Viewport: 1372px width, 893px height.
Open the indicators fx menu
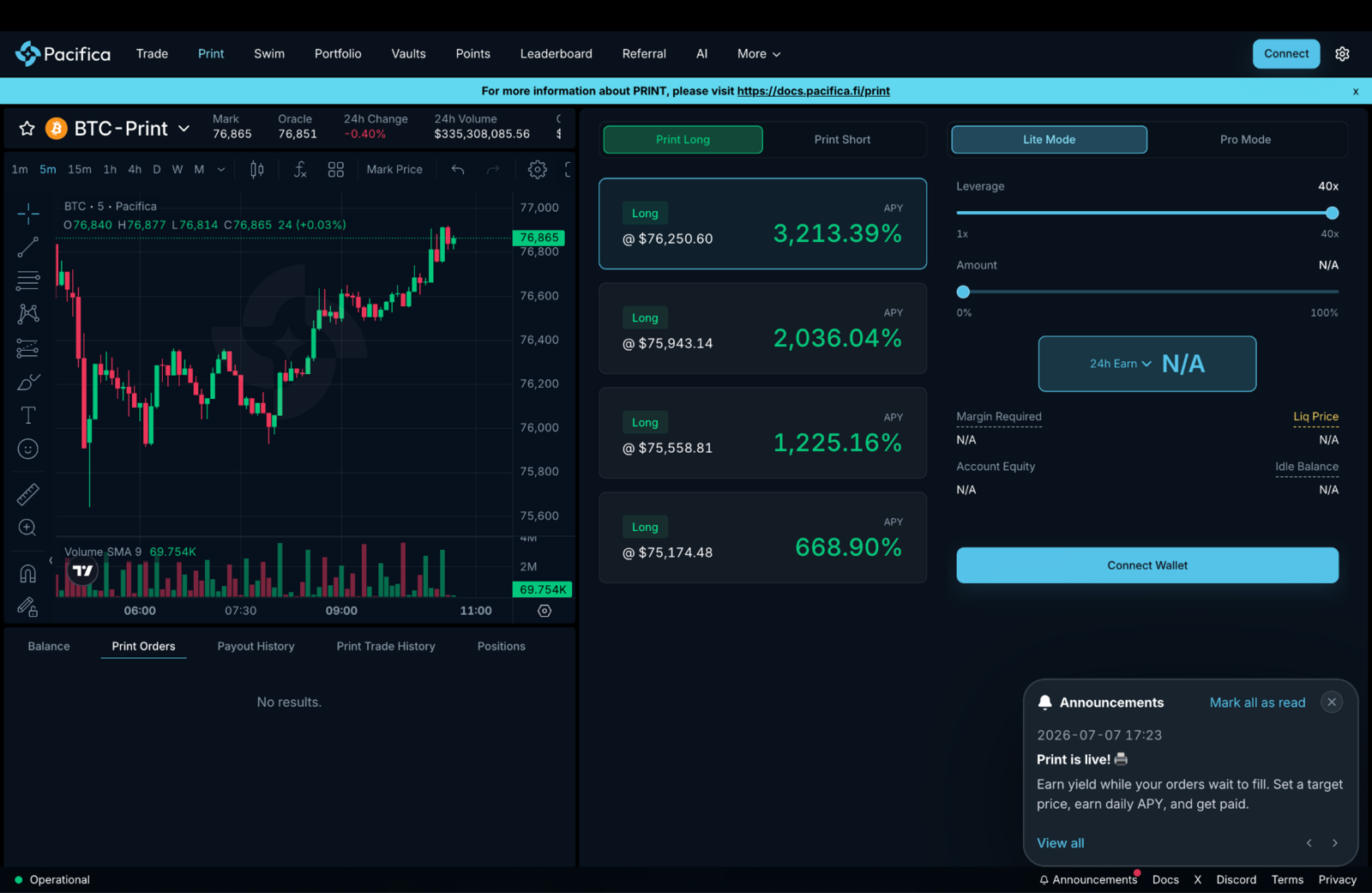pyautogui.click(x=299, y=170)
